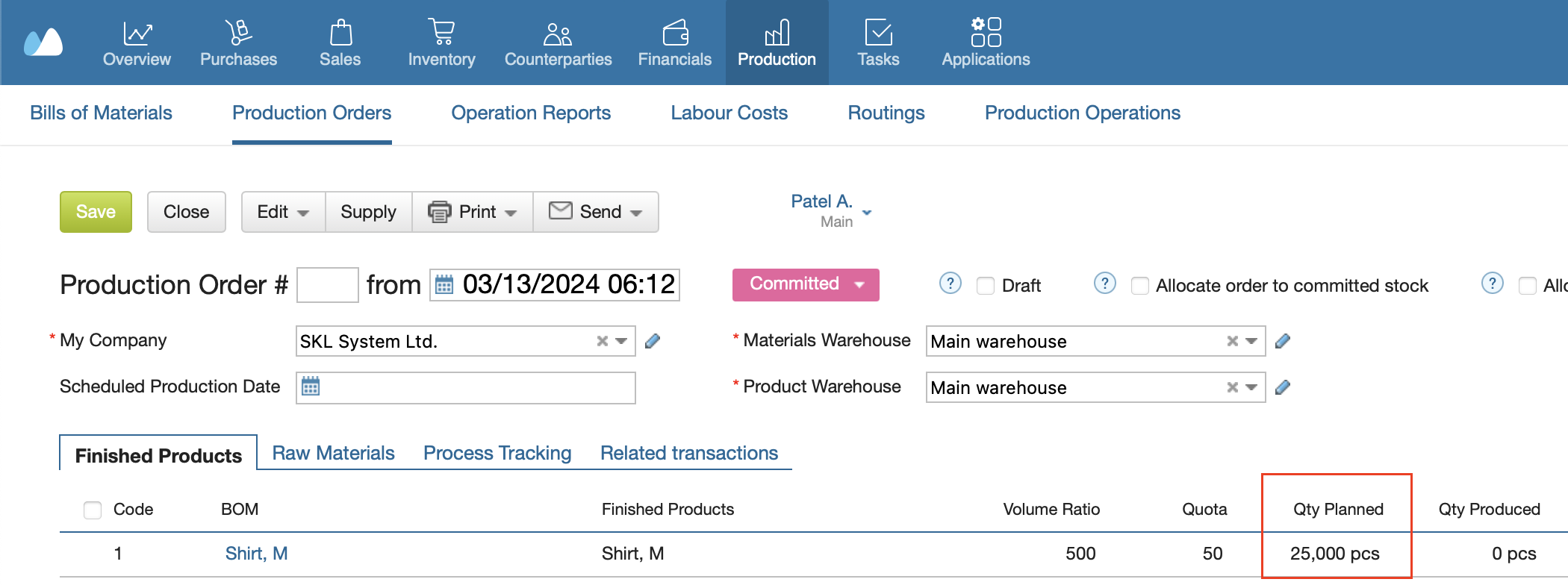Click the Supply button
The image size is (1568, 585).
(368, 212)
